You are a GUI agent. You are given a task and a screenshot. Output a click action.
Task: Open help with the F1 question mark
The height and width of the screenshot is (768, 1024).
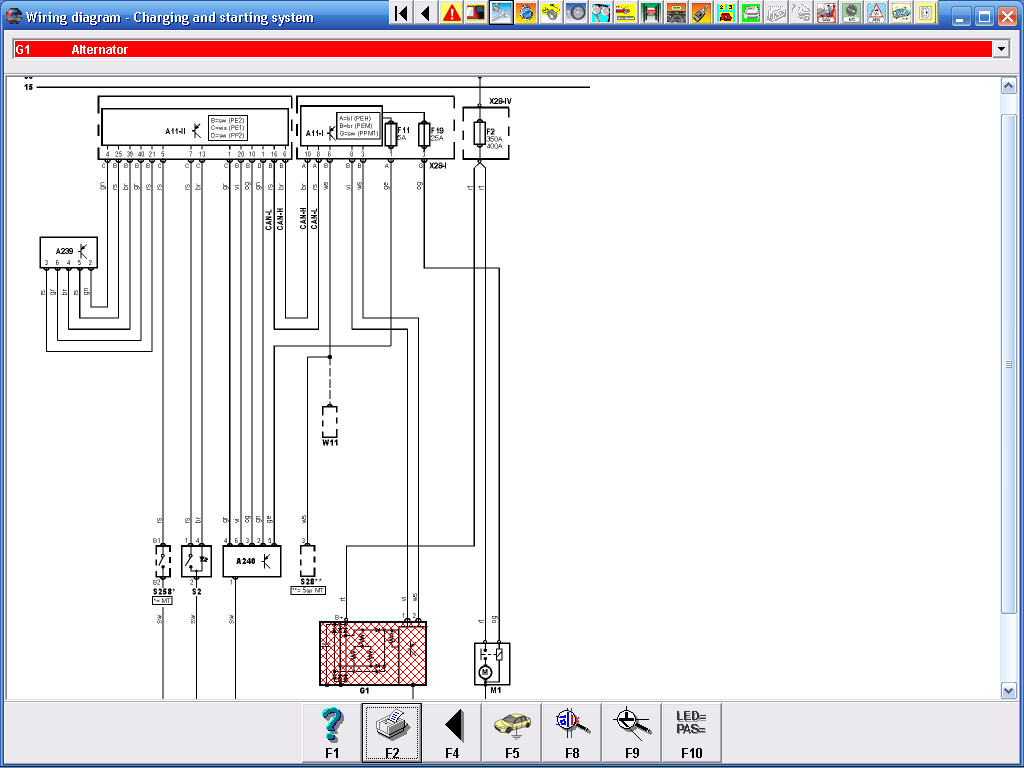[x=332, y=733]
